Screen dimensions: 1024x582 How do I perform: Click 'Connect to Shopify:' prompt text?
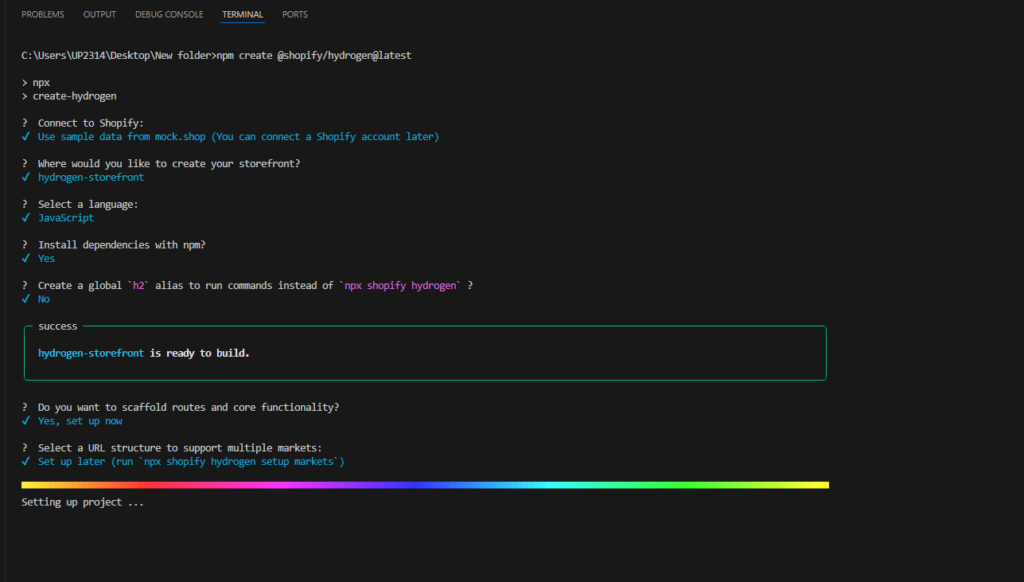(90, 123)
